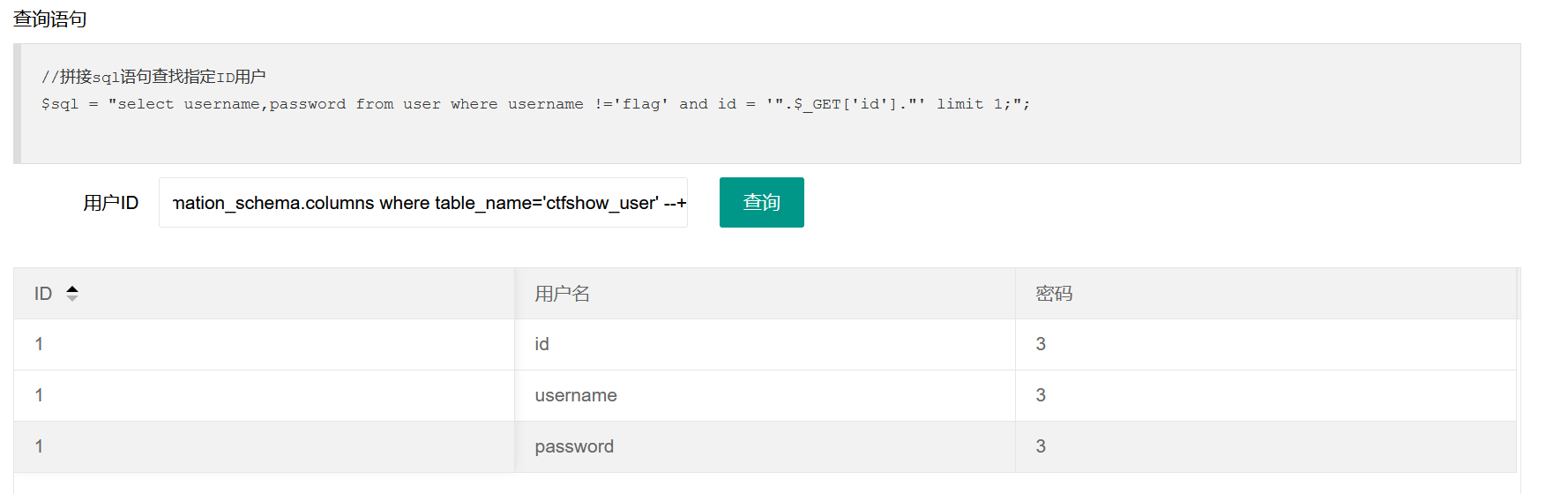
Task: Click the $sql query line in code block
Action: coord(534,104)
